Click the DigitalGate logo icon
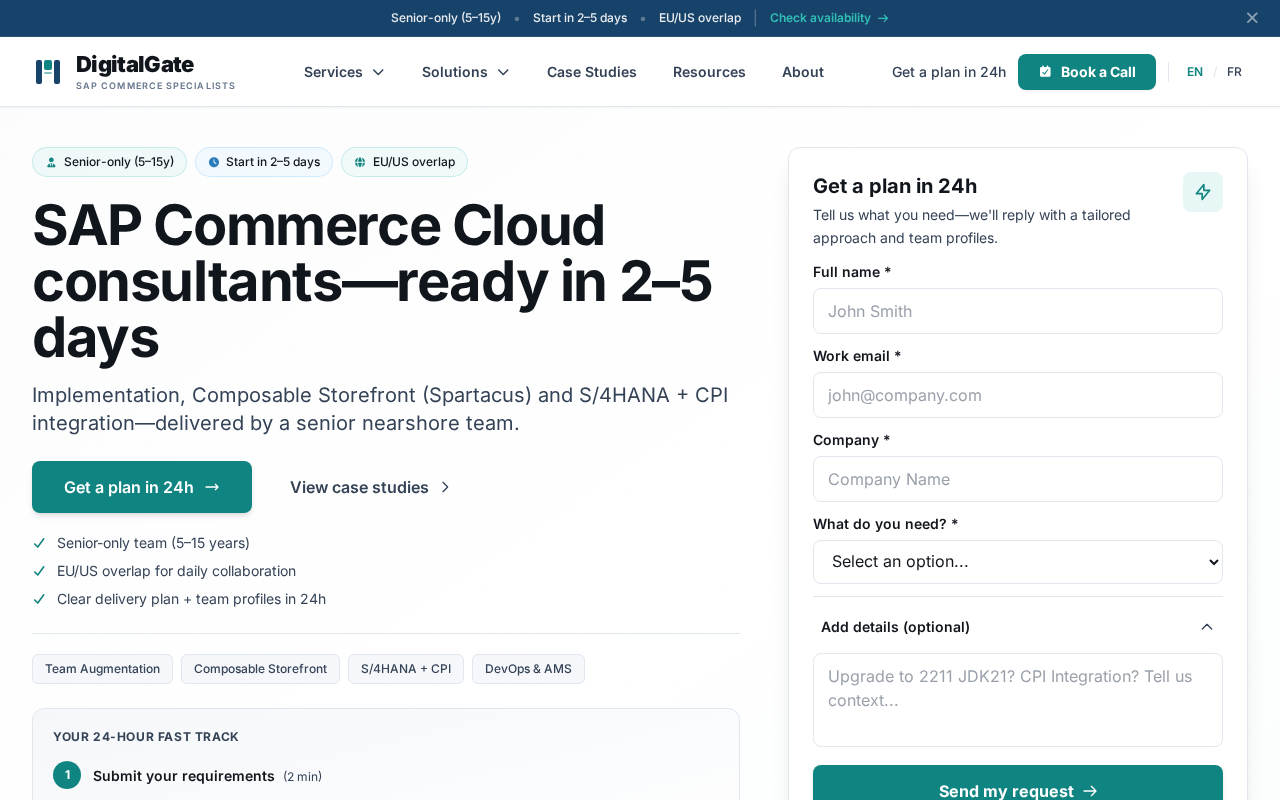This screenshot has width=1280, height=800. tap(48, 72)
